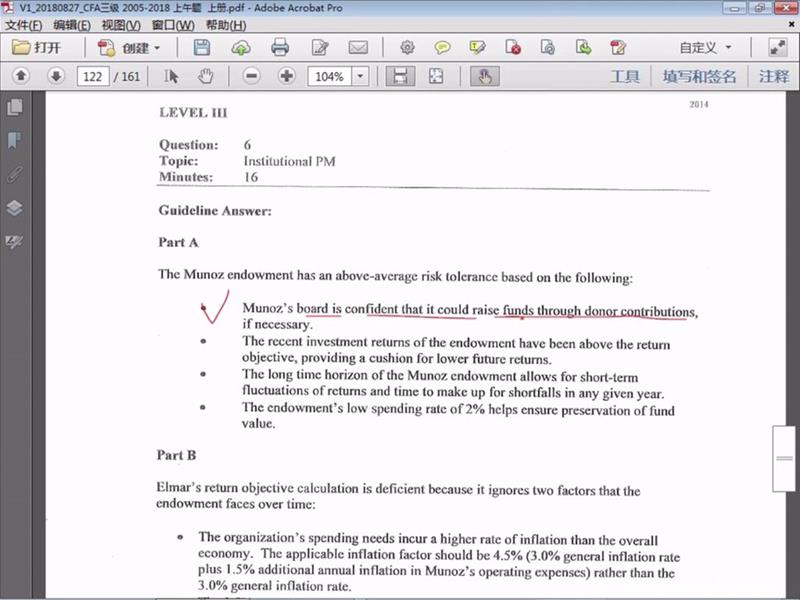The image size is (800, 600).
Task: Click the zoom in plus button
Action: click(x=287, y=76)
